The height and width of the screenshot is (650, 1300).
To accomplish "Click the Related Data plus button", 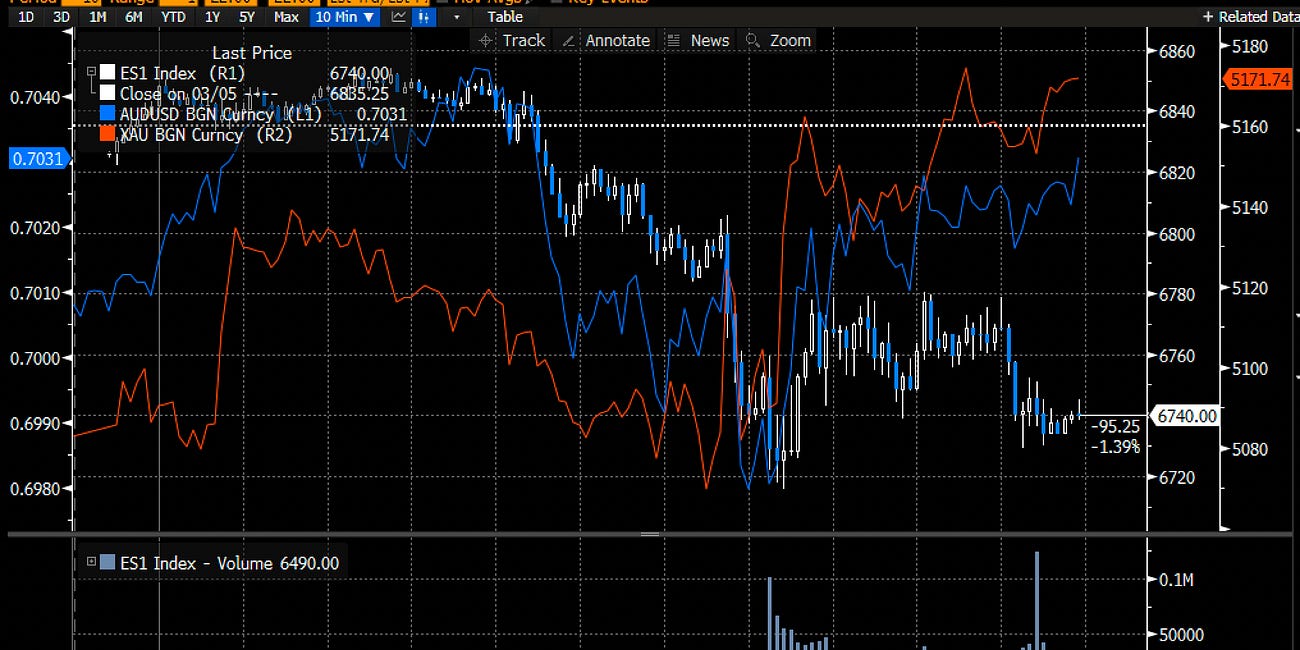I will tap(1208, 17).
